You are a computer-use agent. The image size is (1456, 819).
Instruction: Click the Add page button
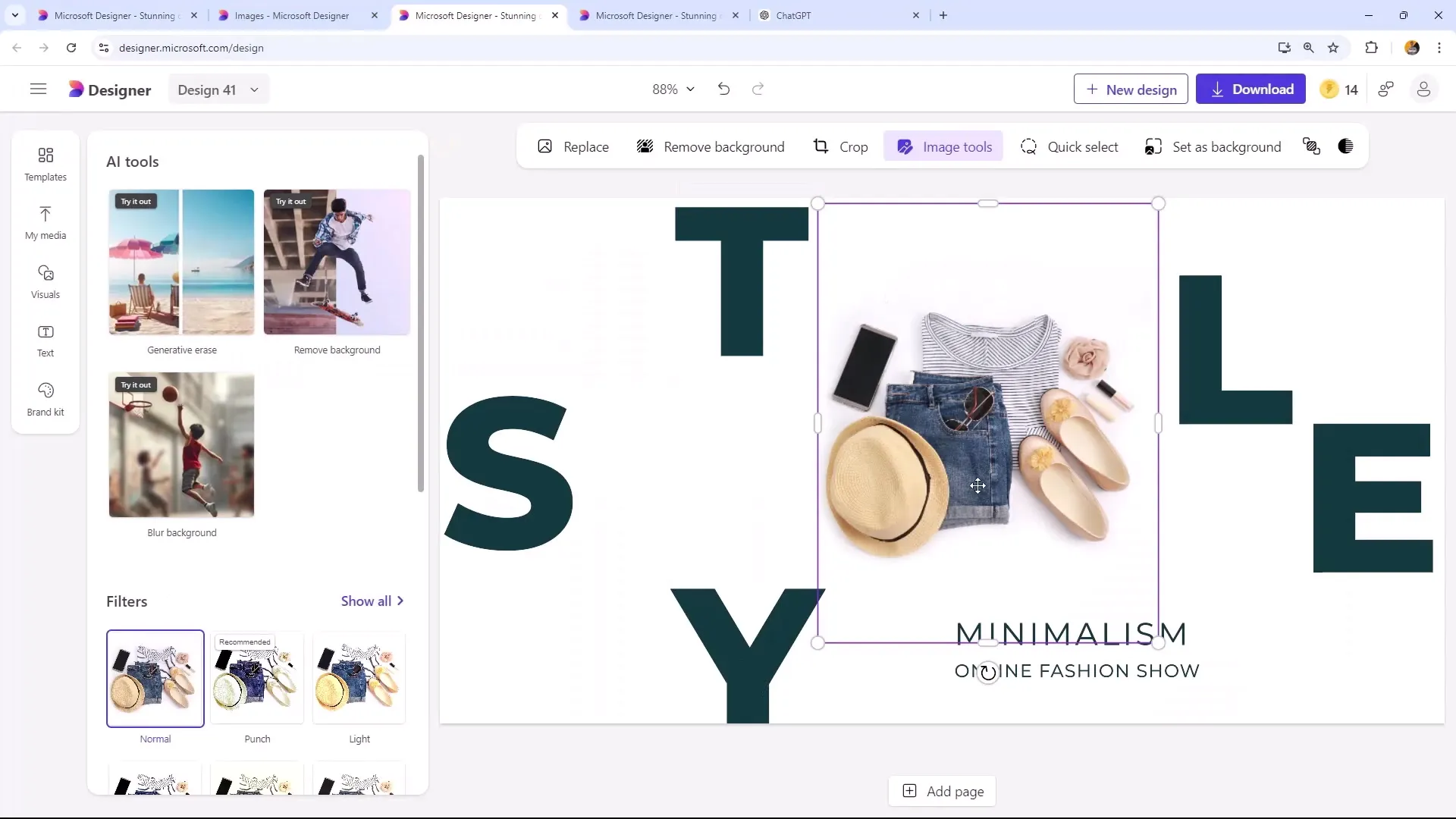pyautogui.click(x=944, y=791)
